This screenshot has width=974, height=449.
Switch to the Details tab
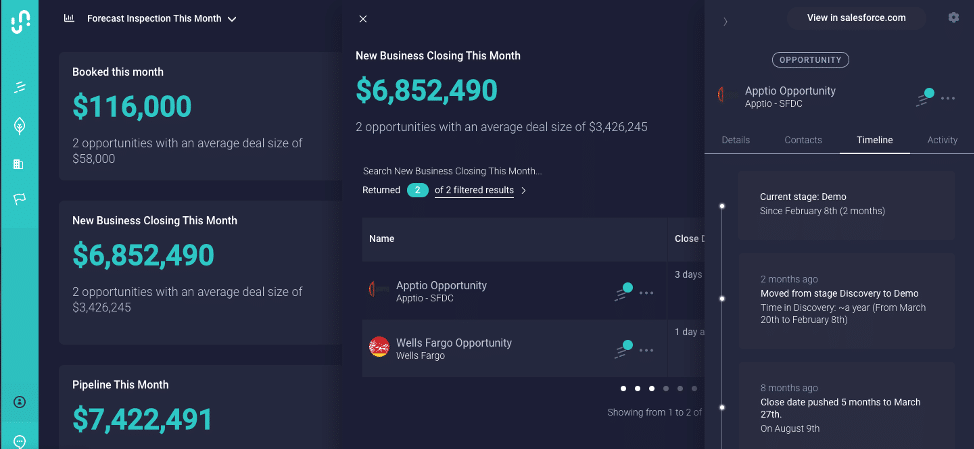[735, 140]
